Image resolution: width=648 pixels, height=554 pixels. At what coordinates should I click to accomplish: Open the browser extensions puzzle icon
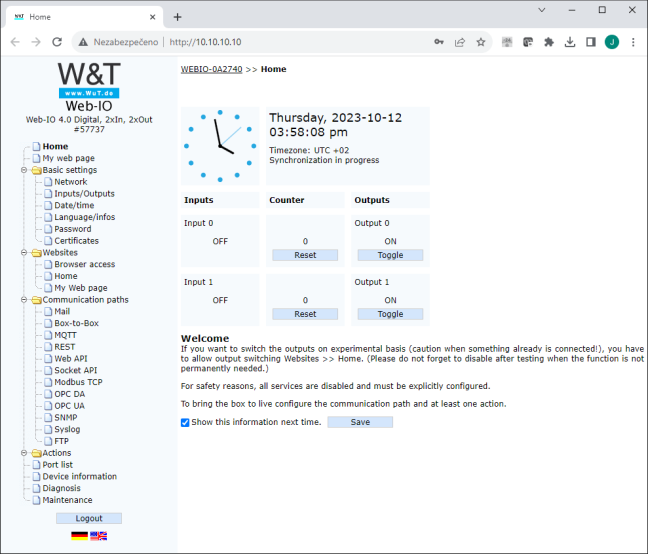click(549, 42)
